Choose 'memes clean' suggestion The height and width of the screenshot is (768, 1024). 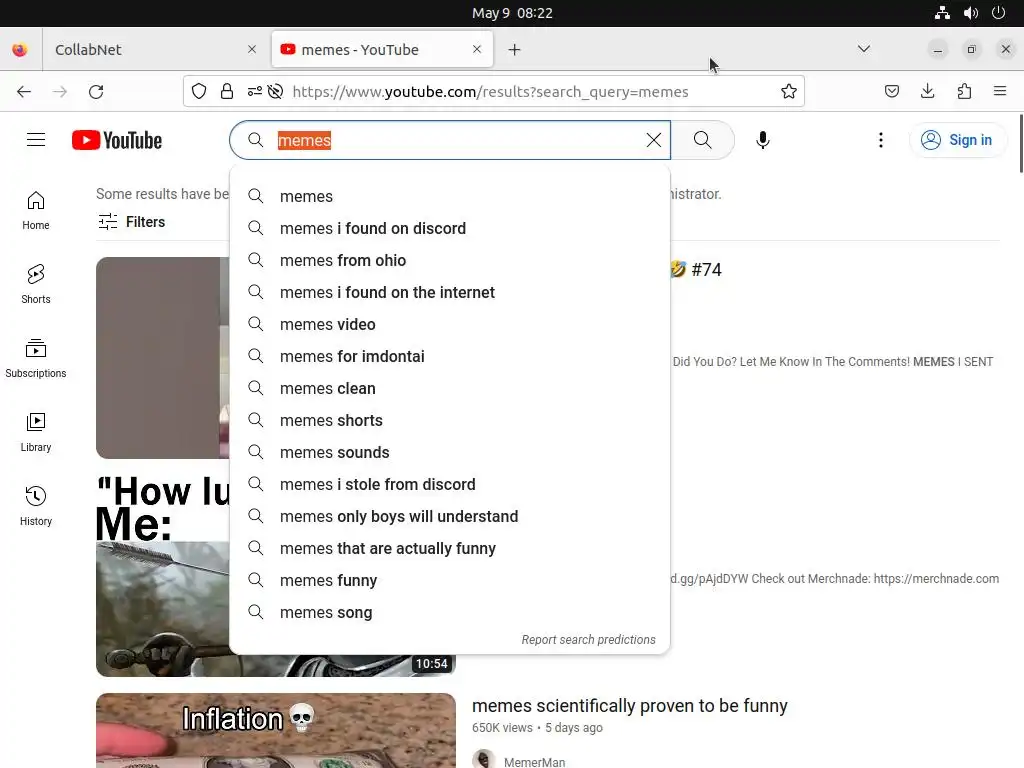(449, 388)
